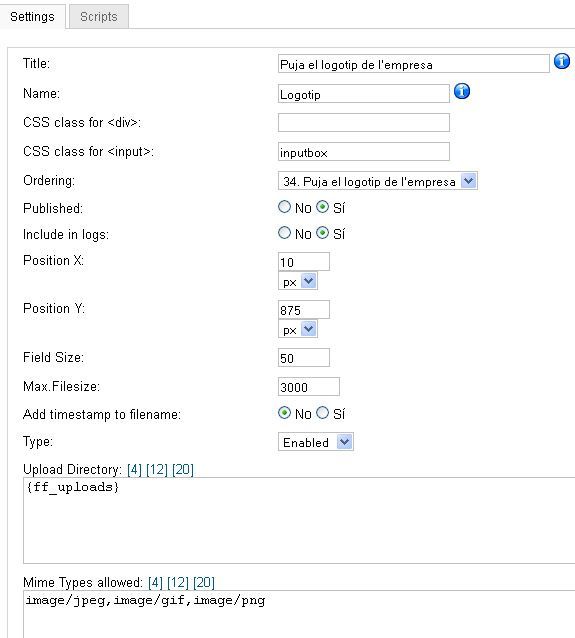
Task: Select No for Include in logs
Action: (284, 233)
